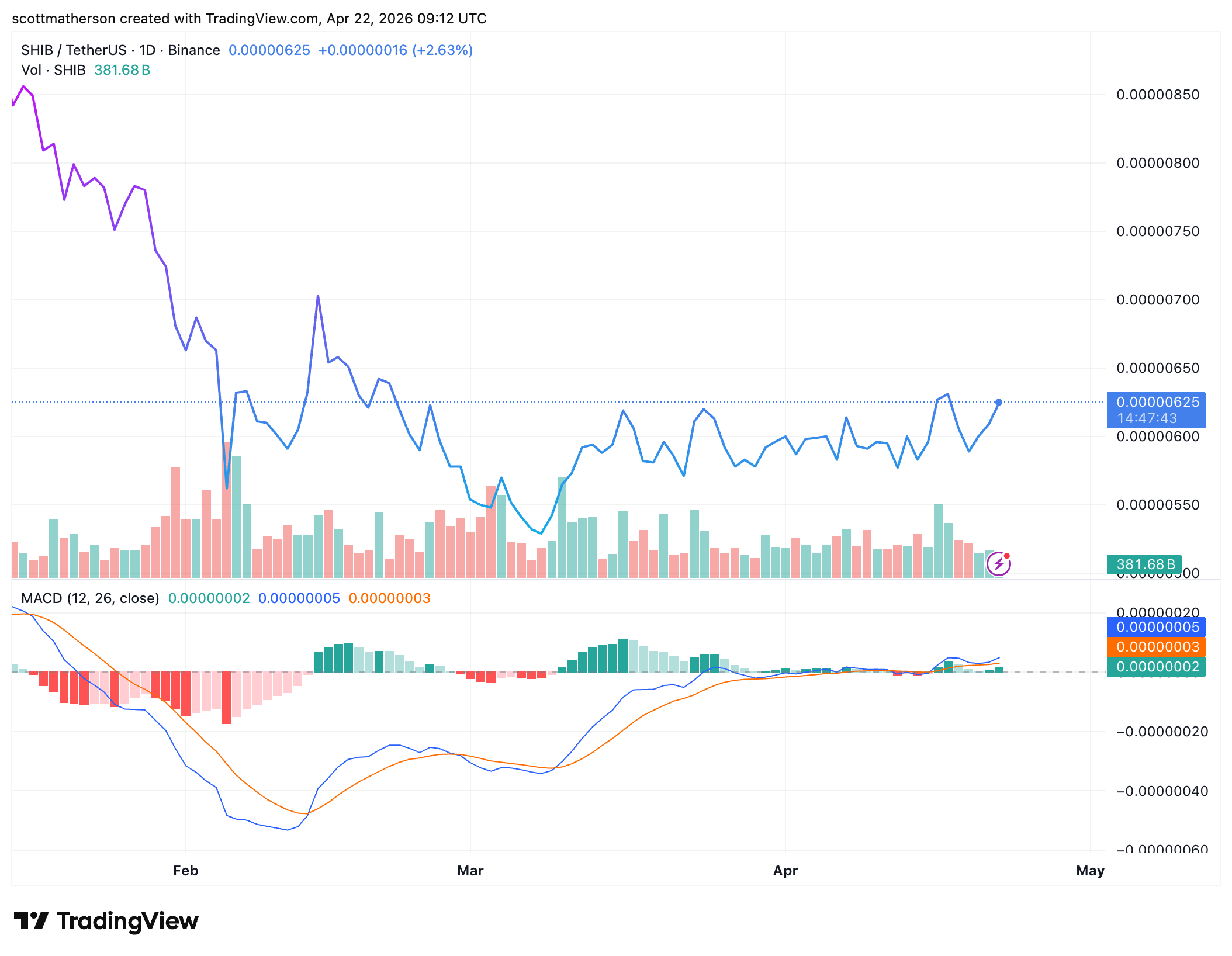
Task: Click the TradingView wordmark text
Action: pyautogui.click(x=127, y=921)
